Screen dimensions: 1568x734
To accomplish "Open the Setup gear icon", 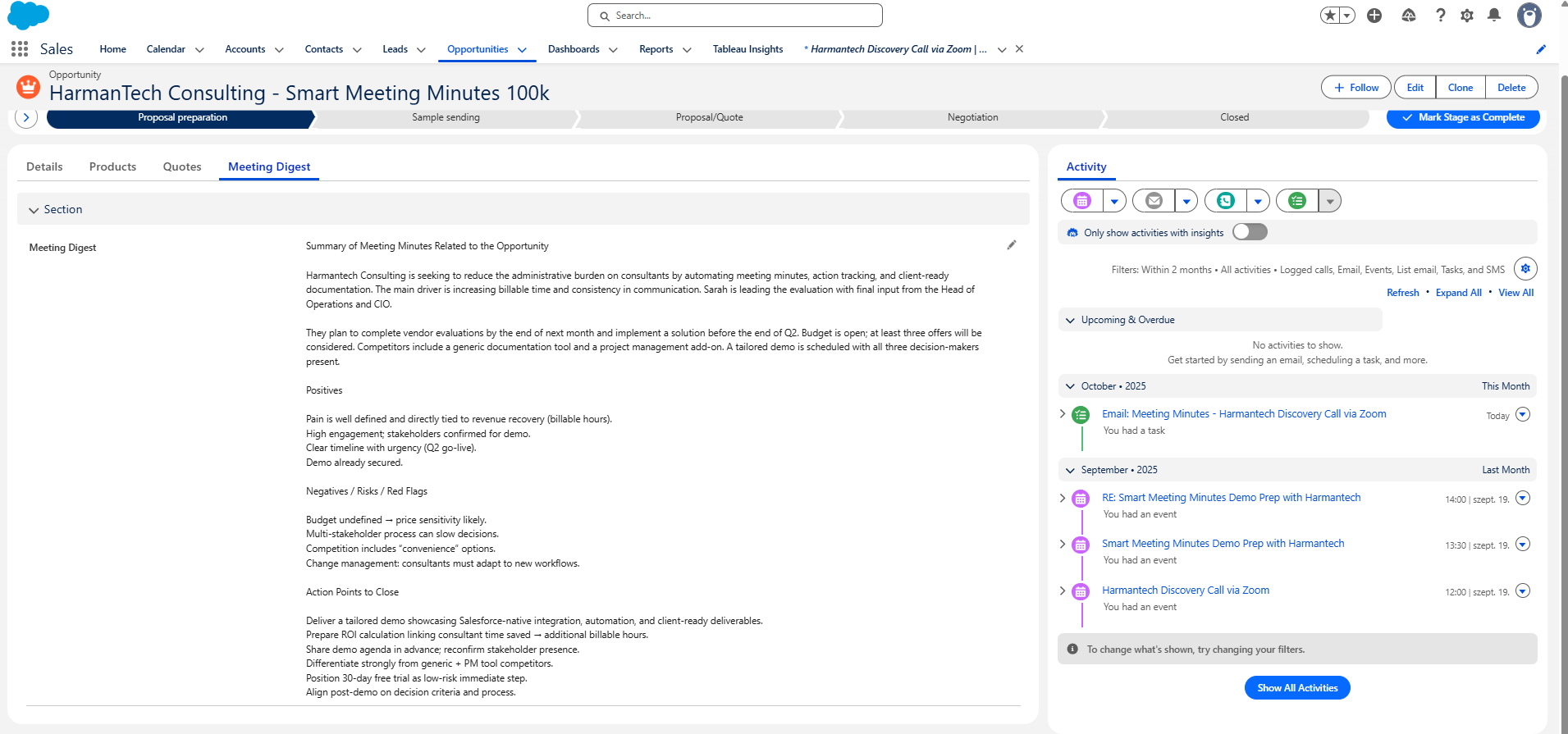I will (1467, 16).
